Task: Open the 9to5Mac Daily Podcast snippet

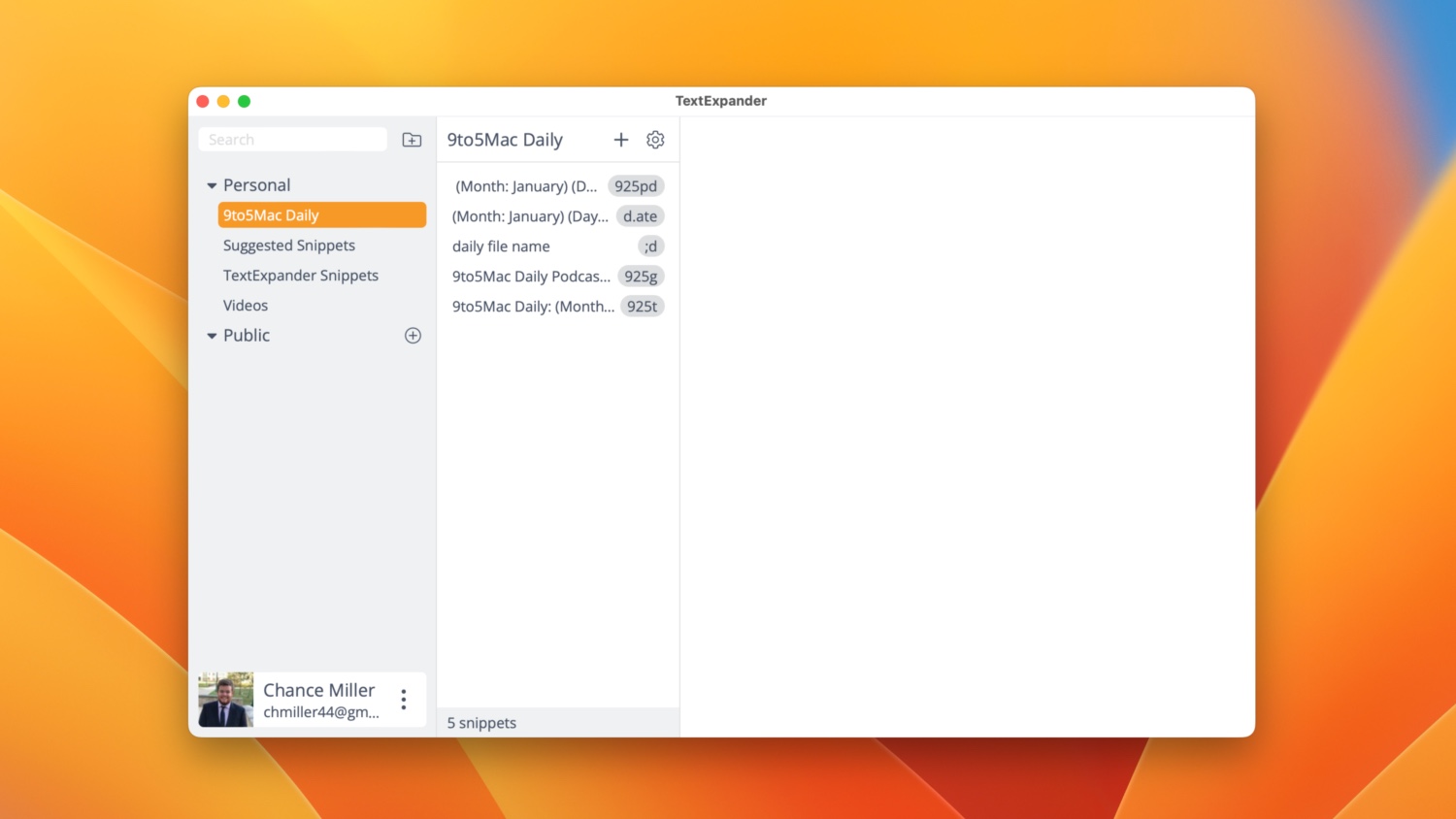Action: [x=531, y=276]
